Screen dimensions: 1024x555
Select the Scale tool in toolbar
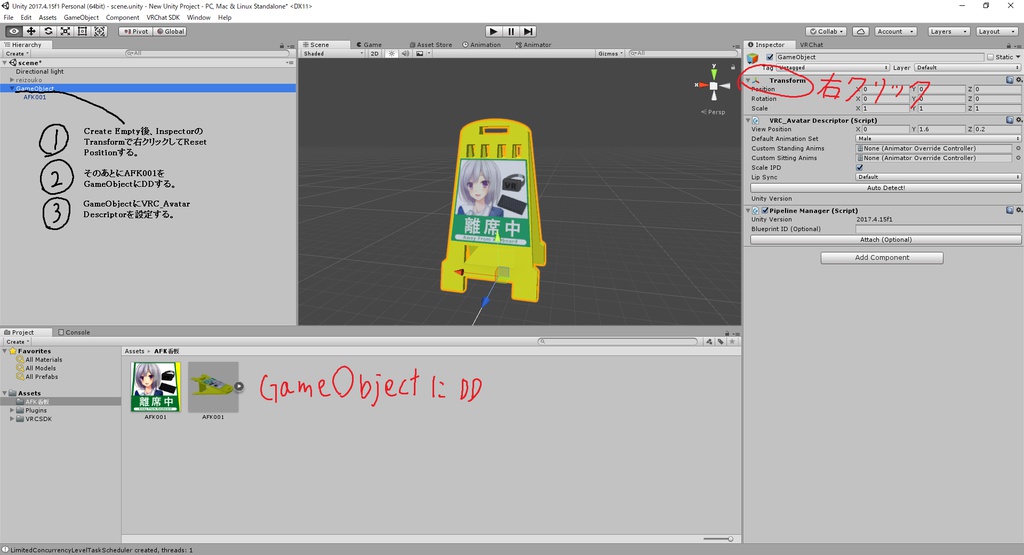(65, 31)
